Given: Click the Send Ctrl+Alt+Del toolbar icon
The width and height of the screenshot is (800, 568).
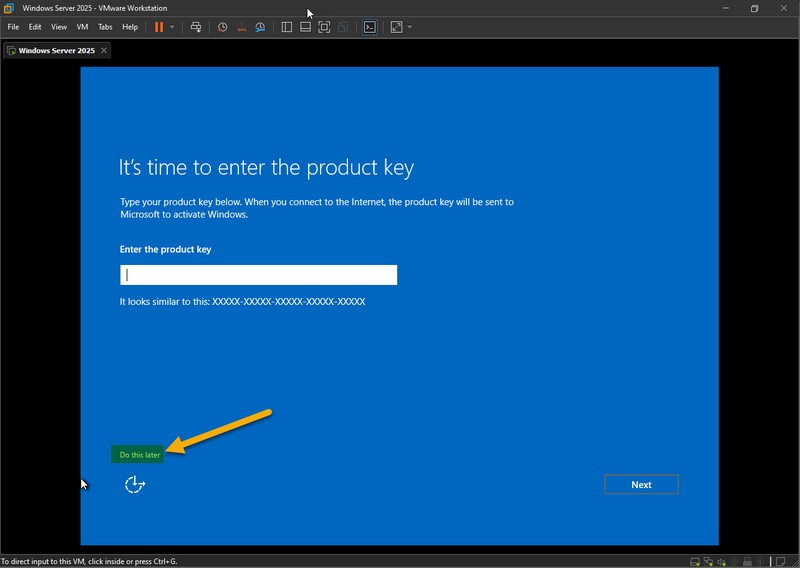Looking at the screenshot, I should (196, 27).
